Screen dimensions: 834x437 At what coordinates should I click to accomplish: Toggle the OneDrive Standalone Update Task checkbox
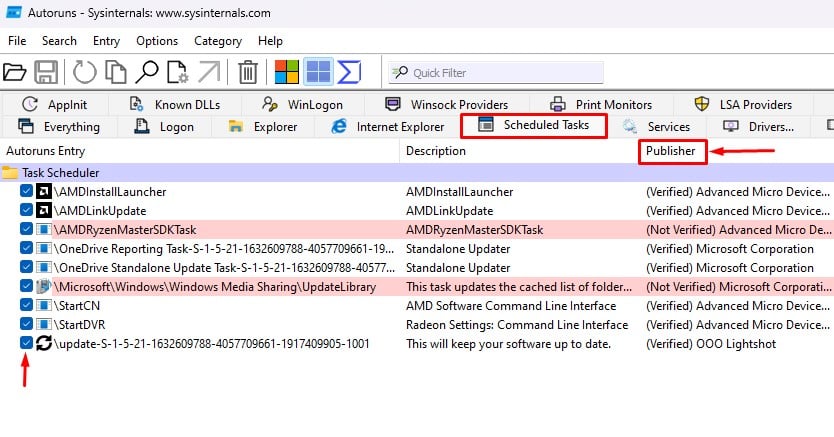click(x=26, y=267)
